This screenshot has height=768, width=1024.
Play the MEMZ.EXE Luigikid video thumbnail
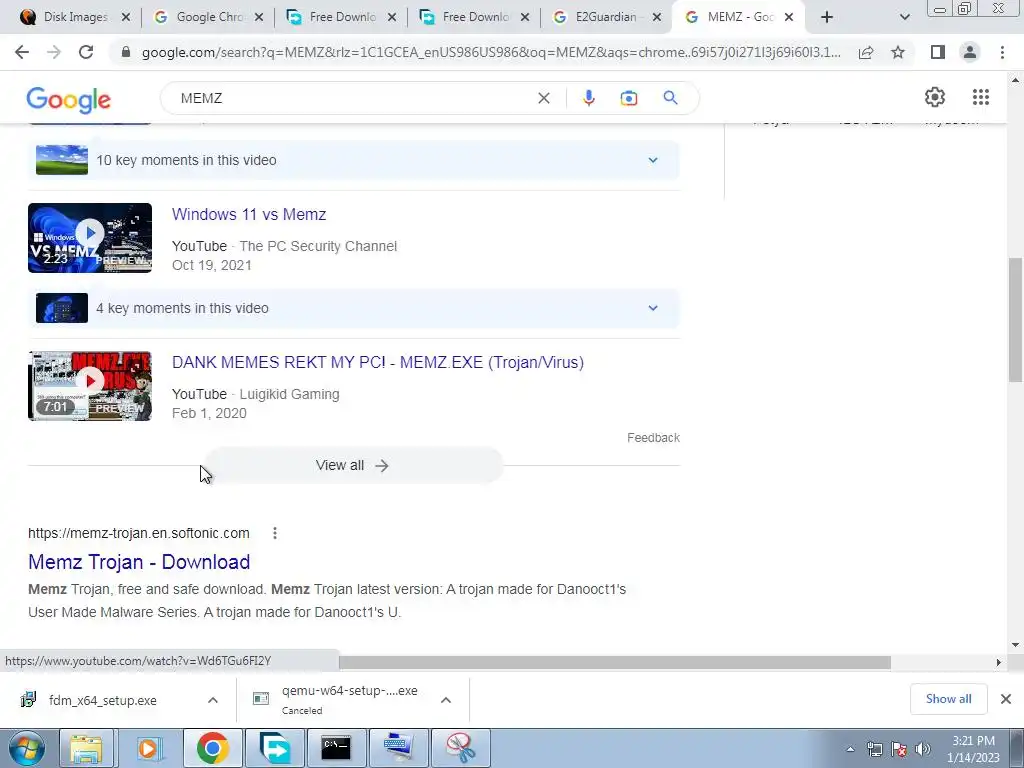coord(90,386)
